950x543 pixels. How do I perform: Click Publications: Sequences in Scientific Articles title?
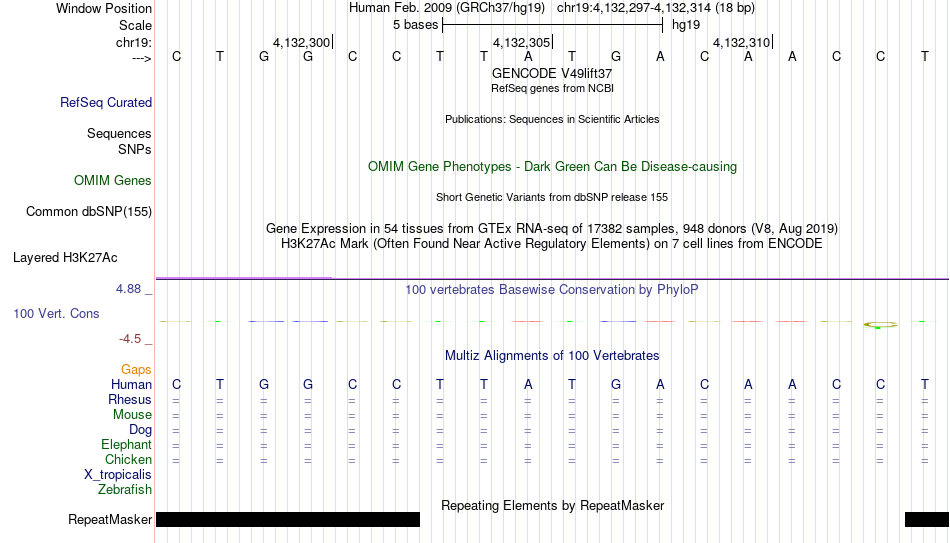(552, 119)
